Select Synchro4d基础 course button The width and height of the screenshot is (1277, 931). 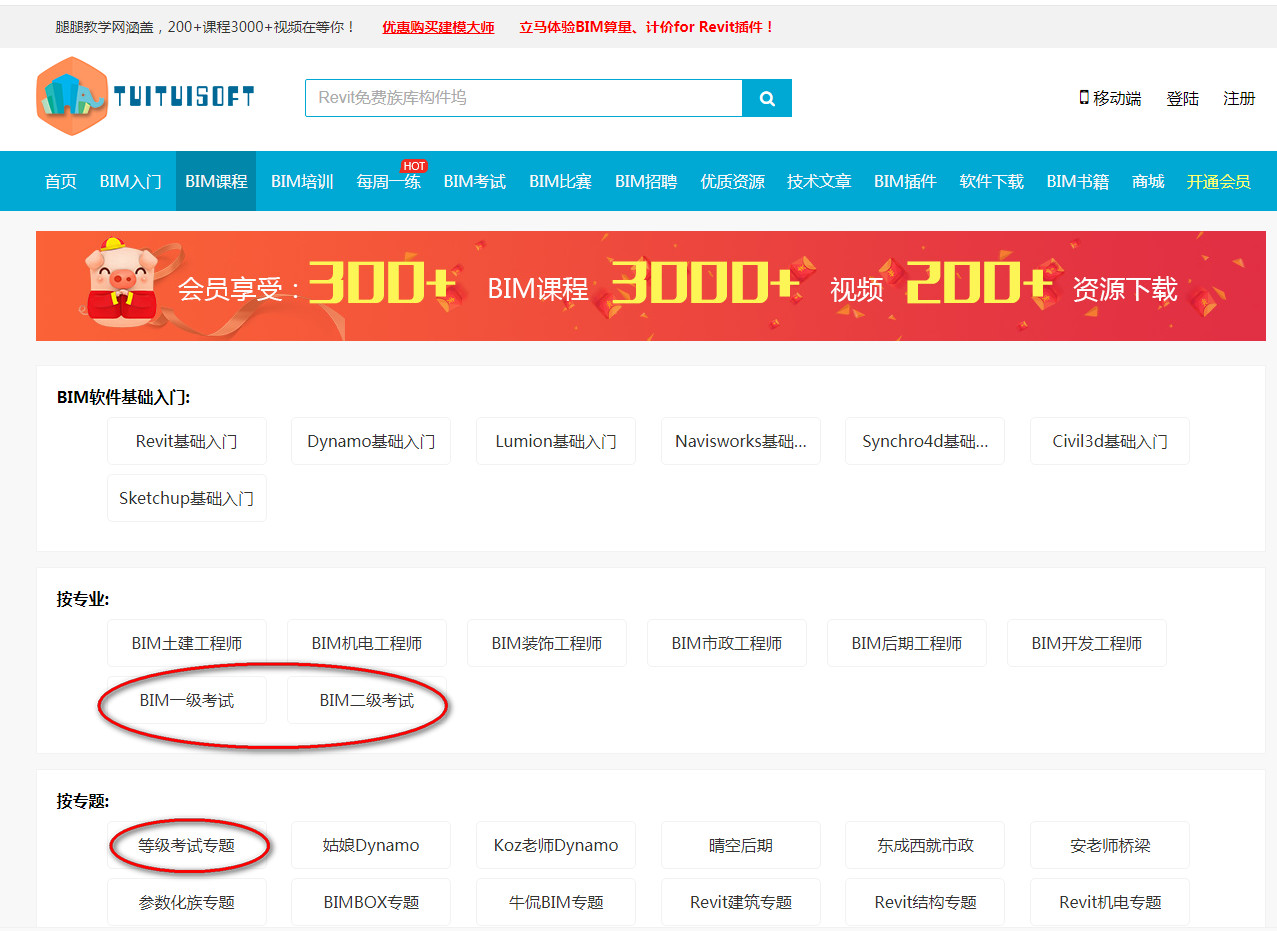(925, 441)
